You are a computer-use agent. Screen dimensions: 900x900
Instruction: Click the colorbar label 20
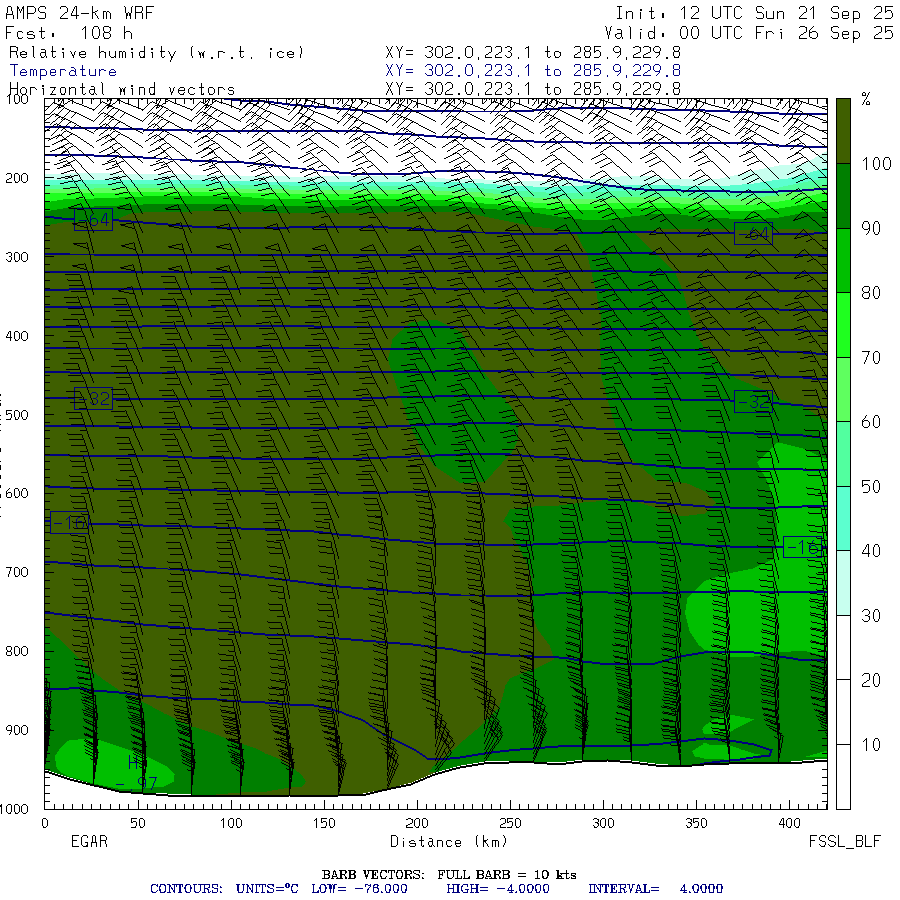[x=871, y=680]
